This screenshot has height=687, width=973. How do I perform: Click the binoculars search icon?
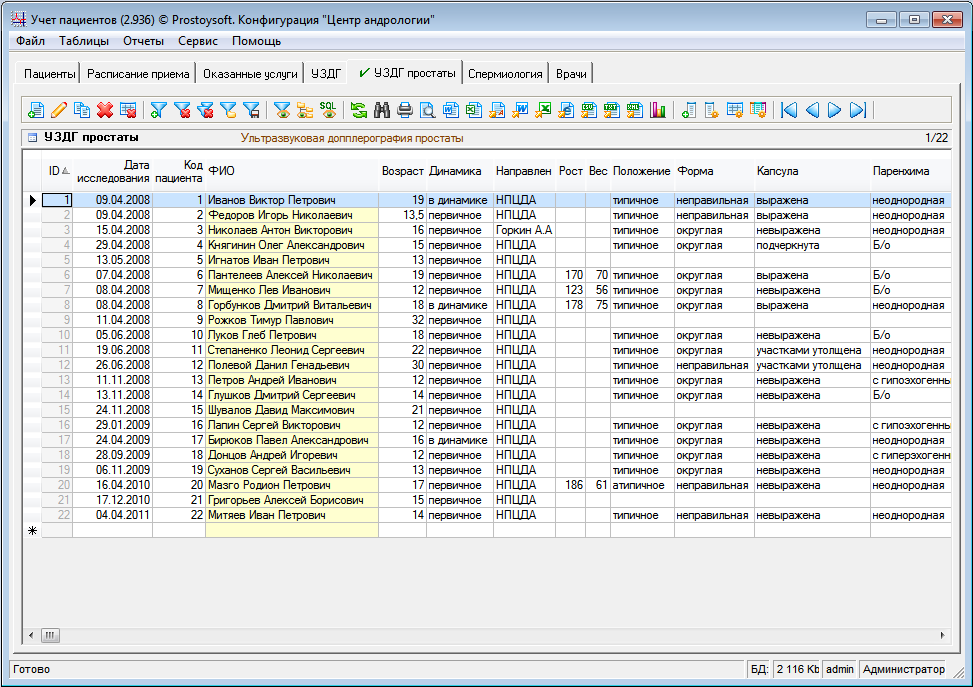381,110
